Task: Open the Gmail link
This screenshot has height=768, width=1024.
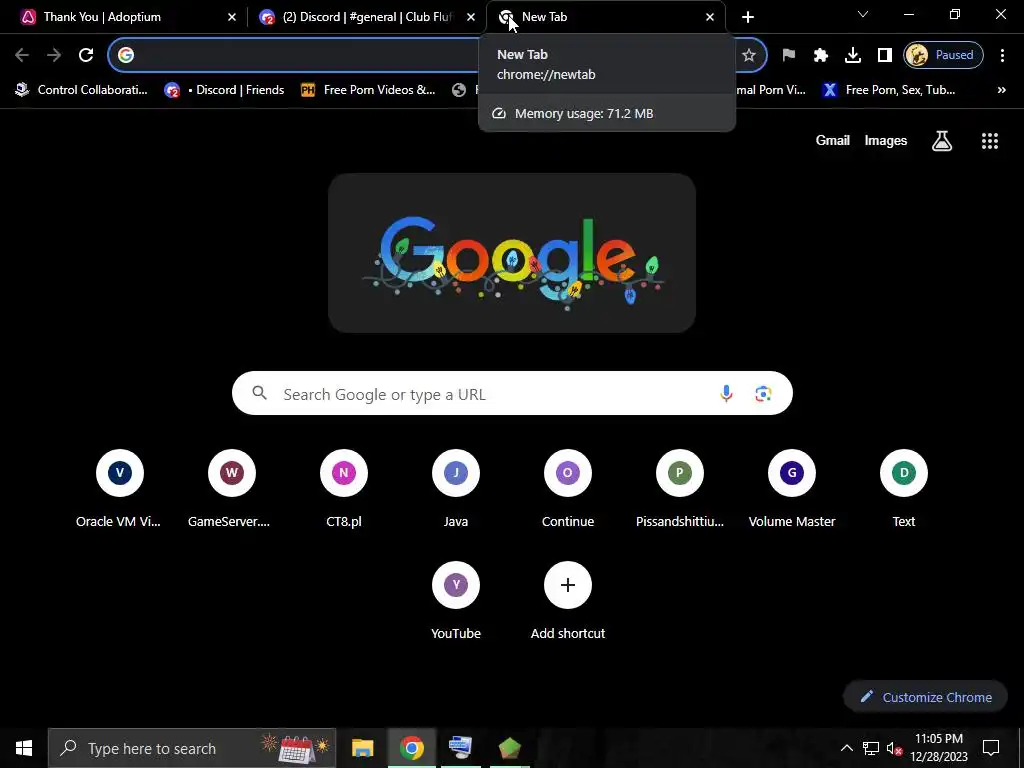Action: click(832, 140)
